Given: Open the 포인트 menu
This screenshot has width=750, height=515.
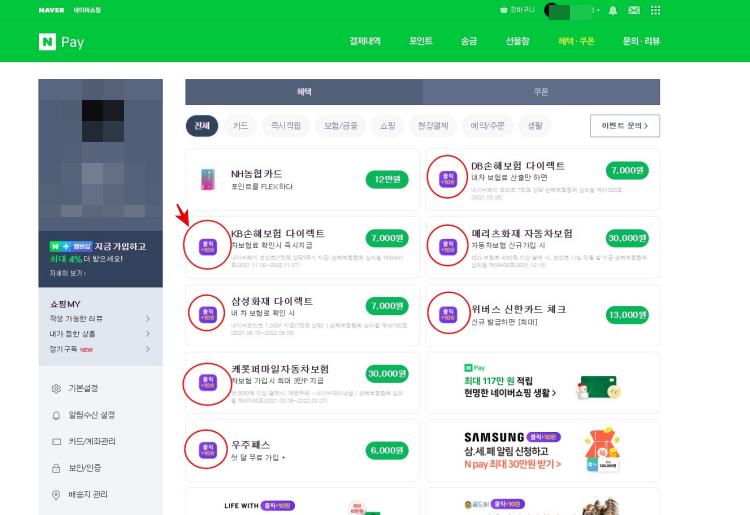Looking at the screenshot, I should 421,41.
